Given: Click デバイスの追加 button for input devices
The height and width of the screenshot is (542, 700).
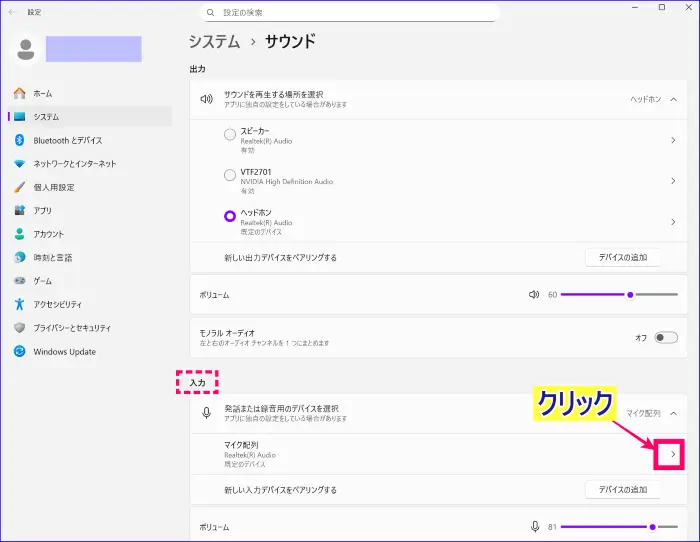Looking at the screenshot, I should pos(622,489).
